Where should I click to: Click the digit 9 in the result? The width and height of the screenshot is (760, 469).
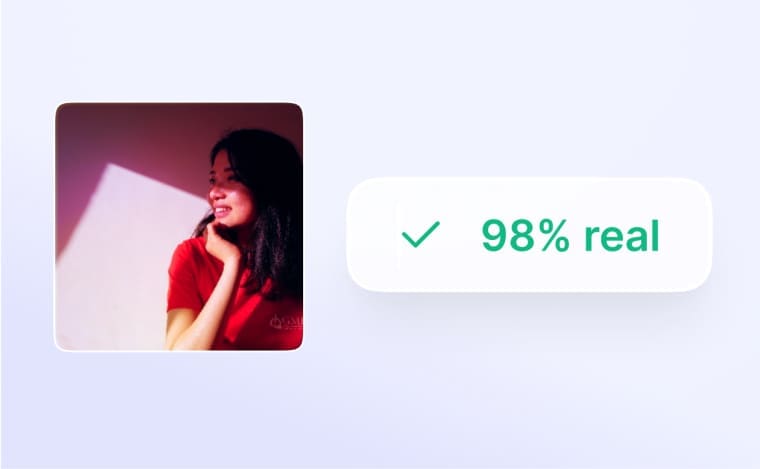[496, 235]
